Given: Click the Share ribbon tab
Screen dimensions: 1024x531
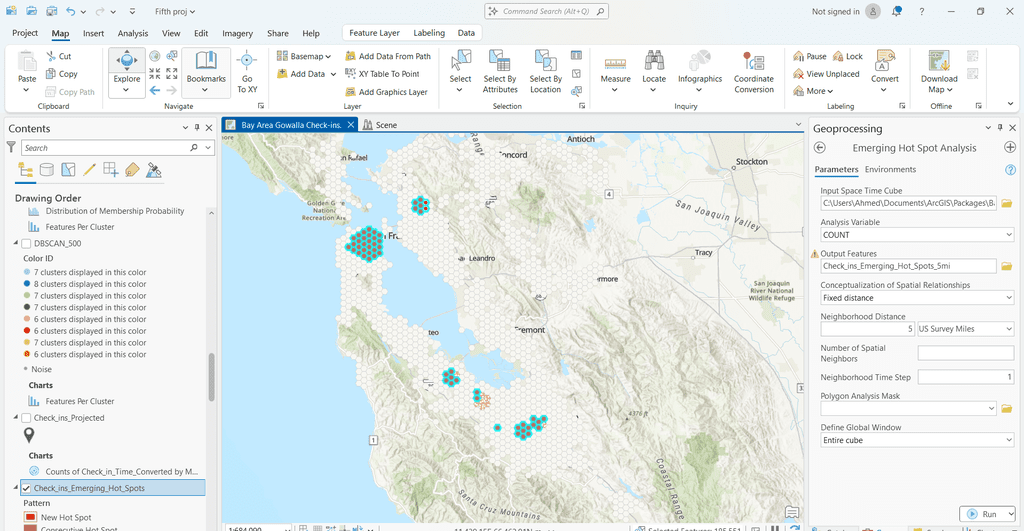Looking at the screenshot, I should (278, 33).
